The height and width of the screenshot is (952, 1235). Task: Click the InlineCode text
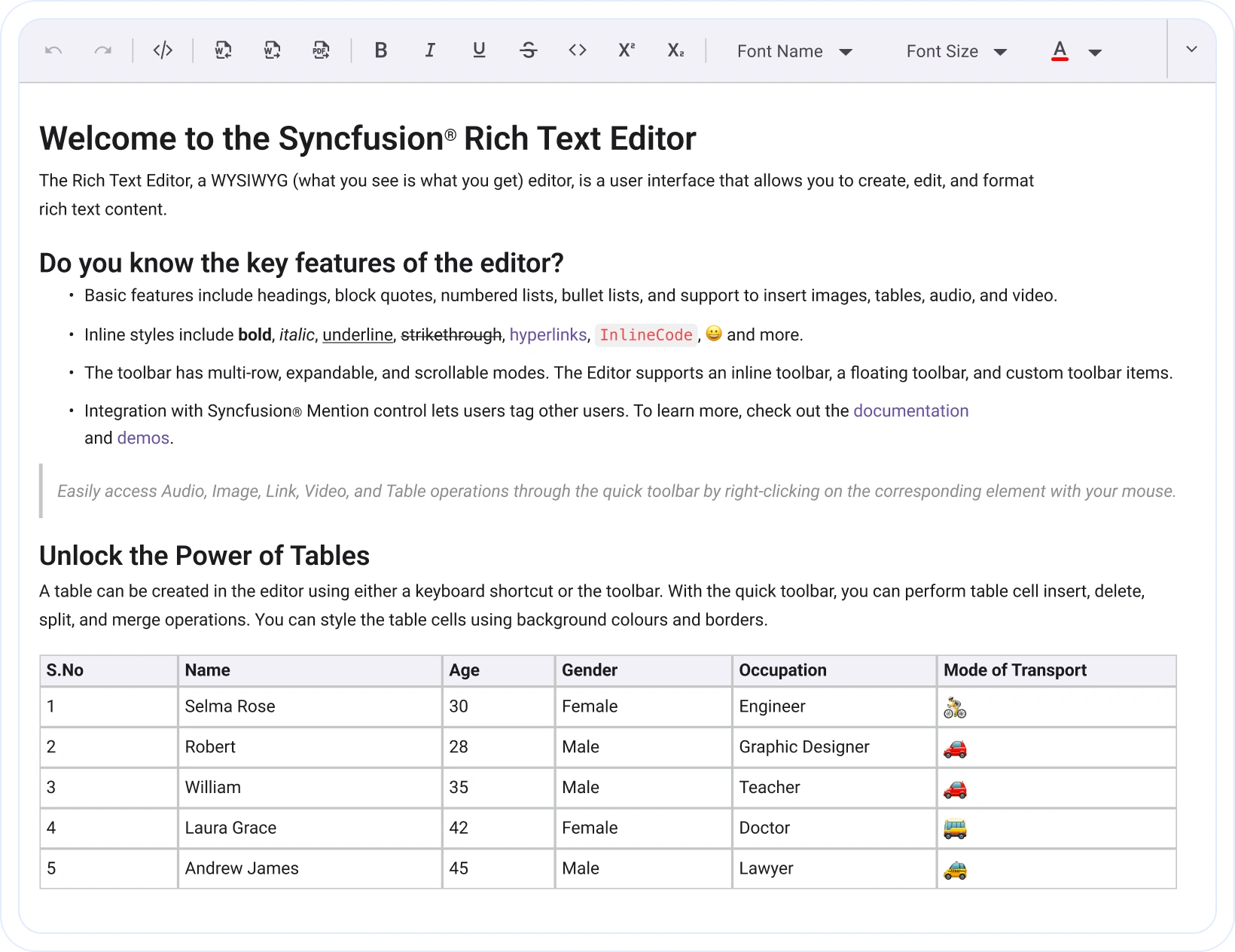pos(646,335)
